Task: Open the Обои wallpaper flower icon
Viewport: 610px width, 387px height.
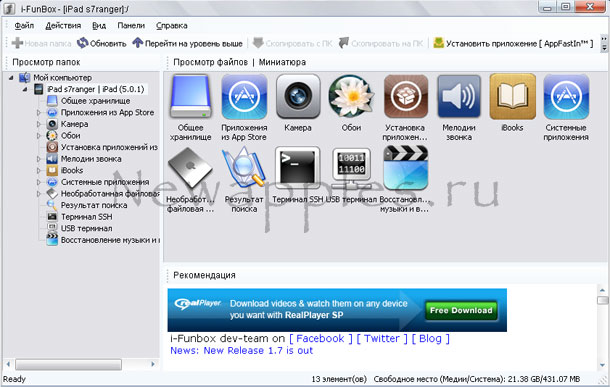Action: pyautogui.click(x=351, y=96)
